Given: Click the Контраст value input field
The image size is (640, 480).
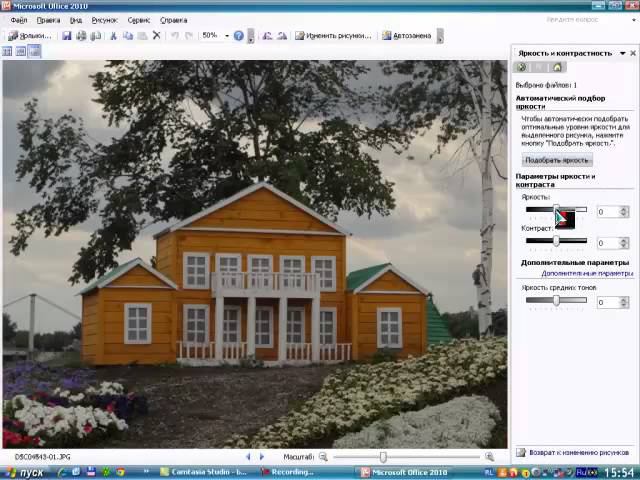Looking at the screenshot, I should pos(608,243).
